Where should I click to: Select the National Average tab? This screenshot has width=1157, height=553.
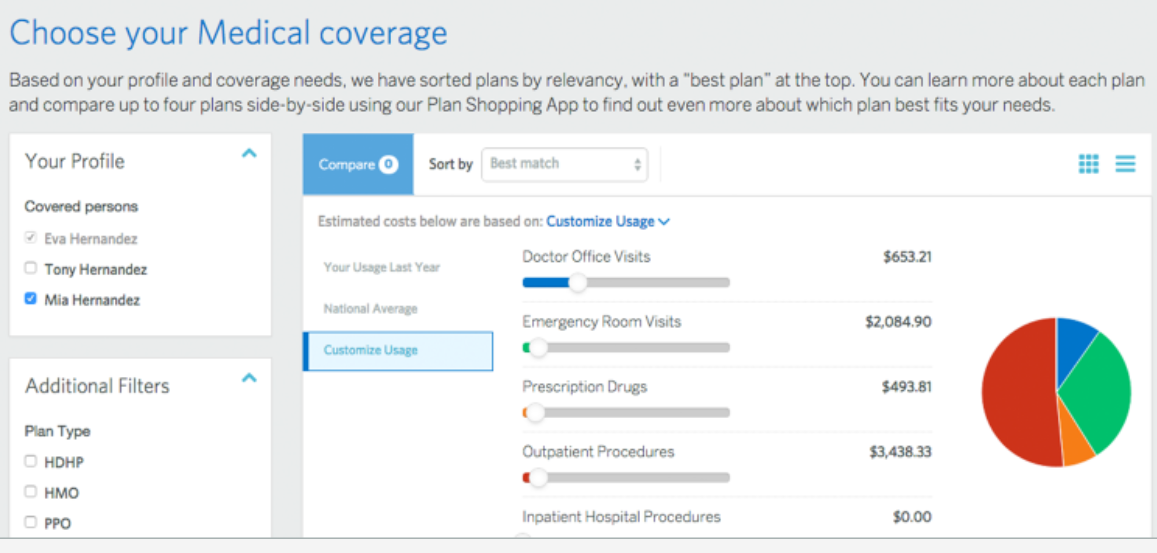pos(371,309)
